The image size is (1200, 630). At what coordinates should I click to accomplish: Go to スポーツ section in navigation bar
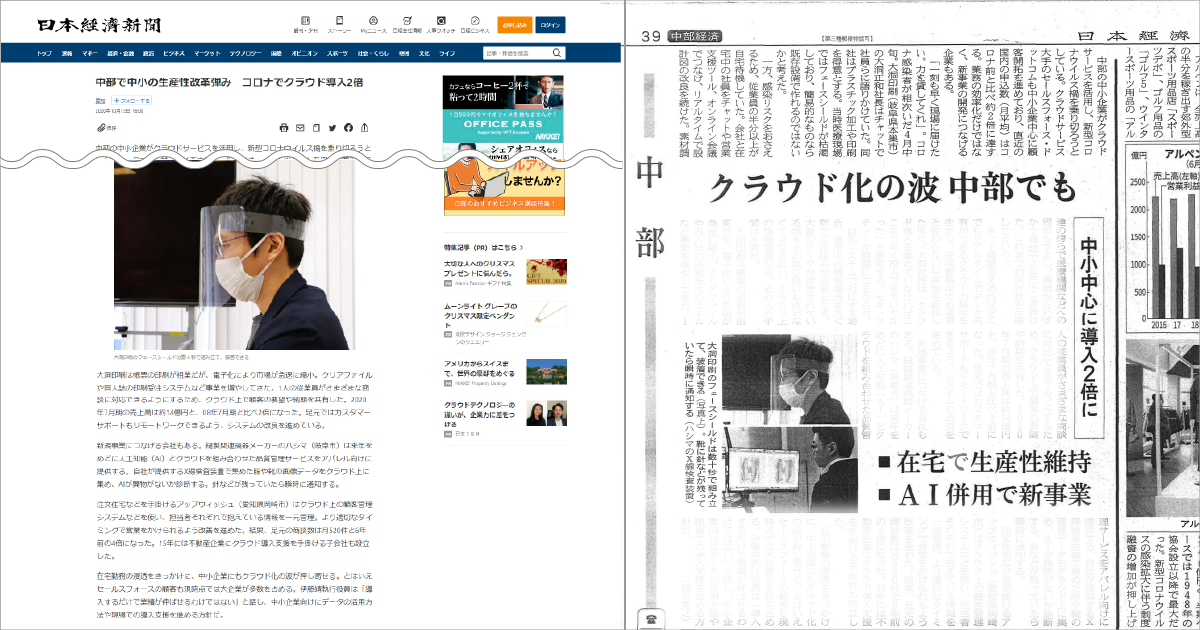click(337, 52)
